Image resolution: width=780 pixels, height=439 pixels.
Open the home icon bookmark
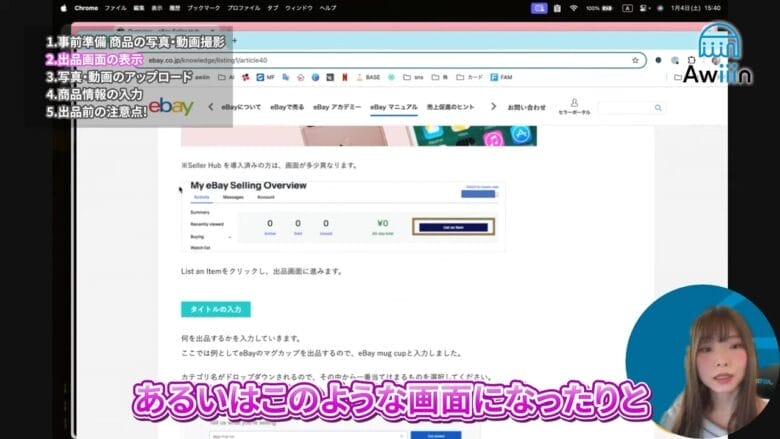click(x=300, y=77)
